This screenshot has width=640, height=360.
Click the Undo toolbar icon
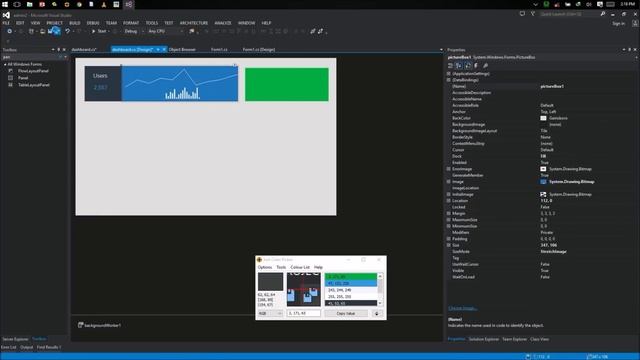point(67,31)
